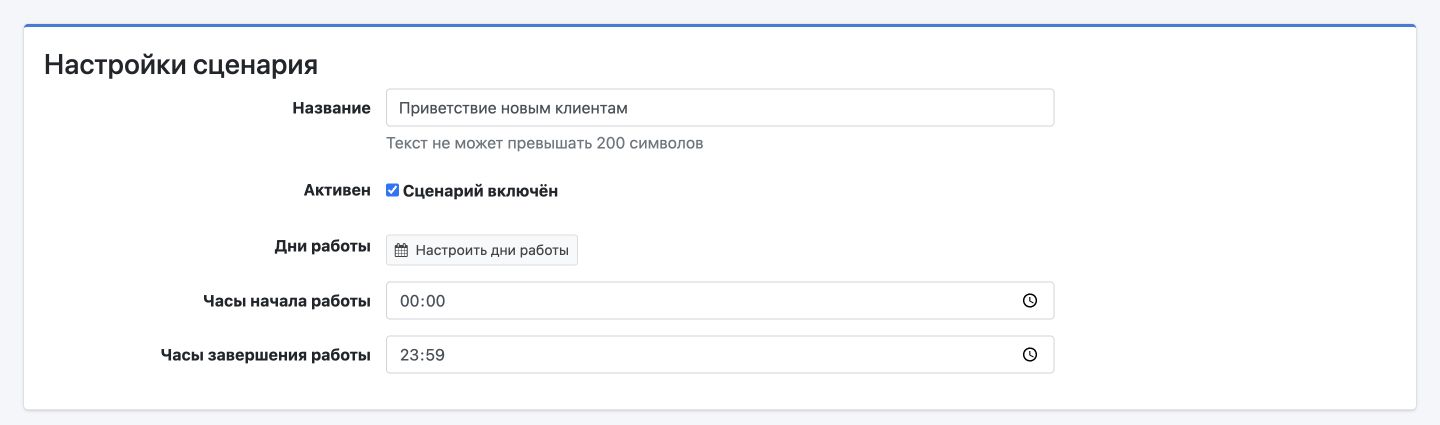Click the "Активен" label
This screenshot has height=425, width=1440.
pyautogui.click(x=337, y=191)
